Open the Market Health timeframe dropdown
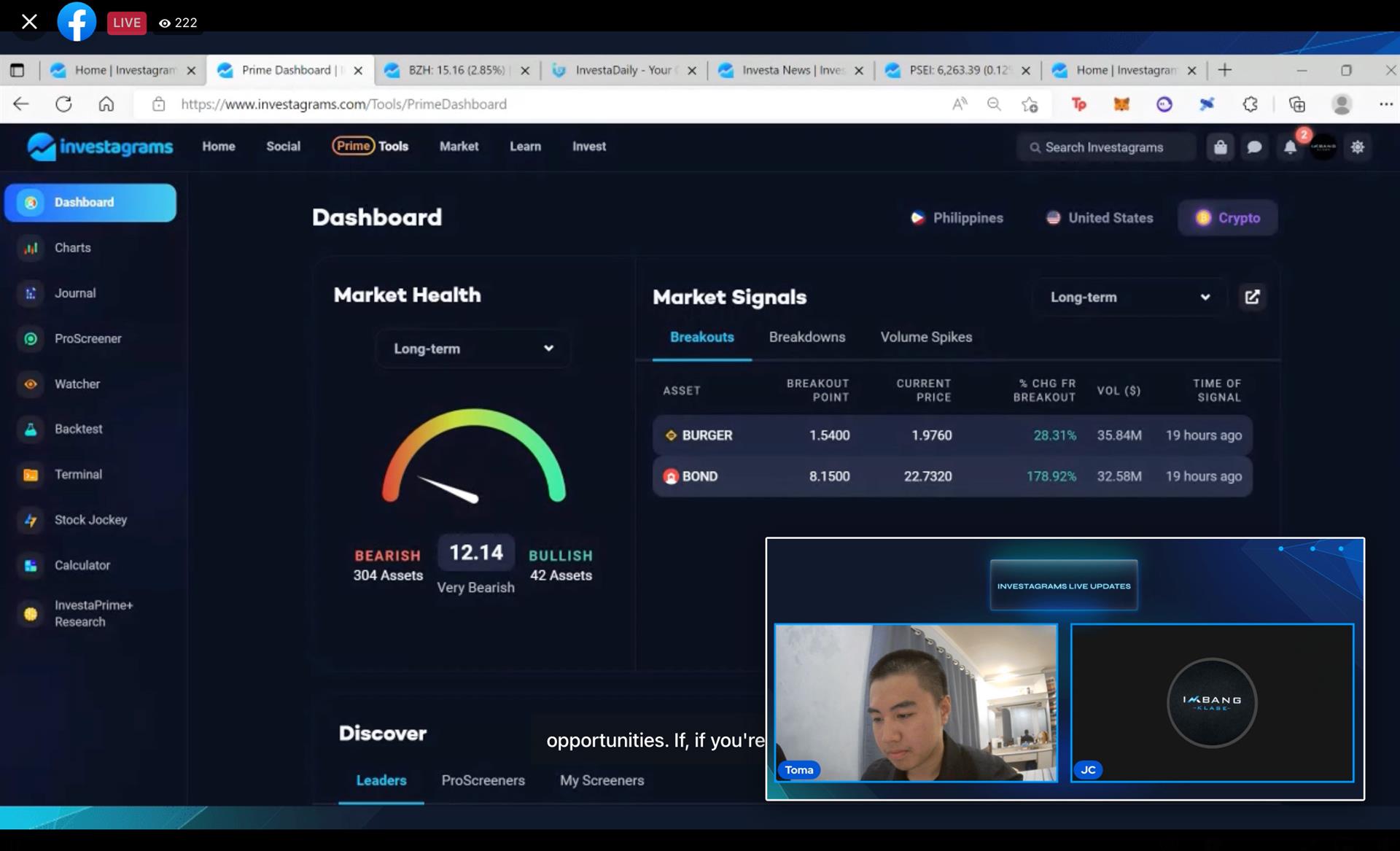This screenshot has height=851, width=1400. click(x=472, y=349)
